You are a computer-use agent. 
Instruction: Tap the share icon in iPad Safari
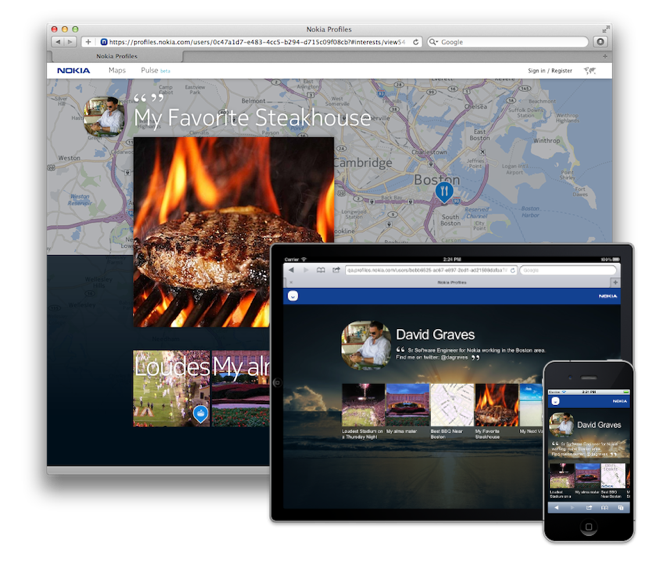click(336, 270)
